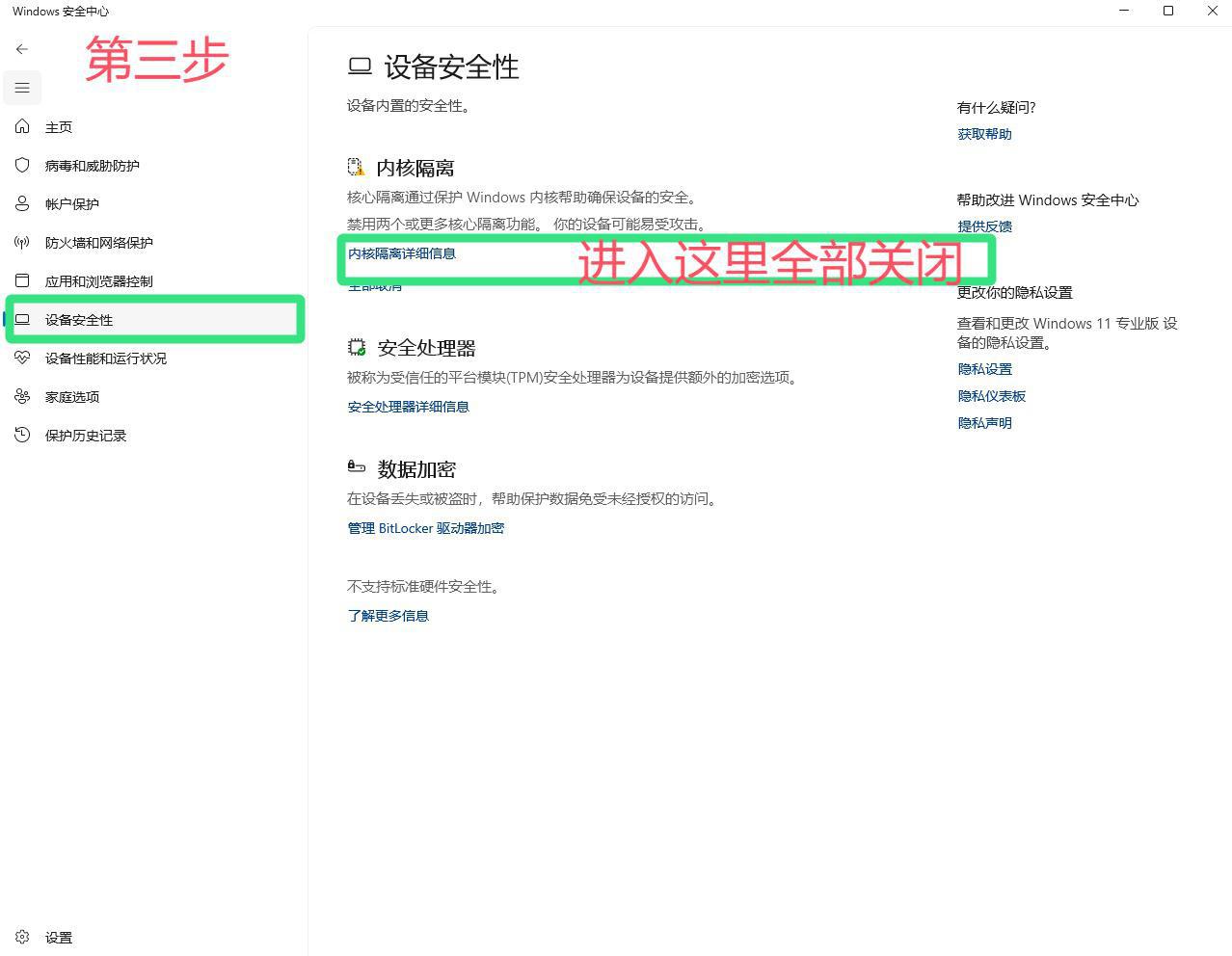Click the 安全处理器 section heading
The image size is (1232, 956).
426,348
